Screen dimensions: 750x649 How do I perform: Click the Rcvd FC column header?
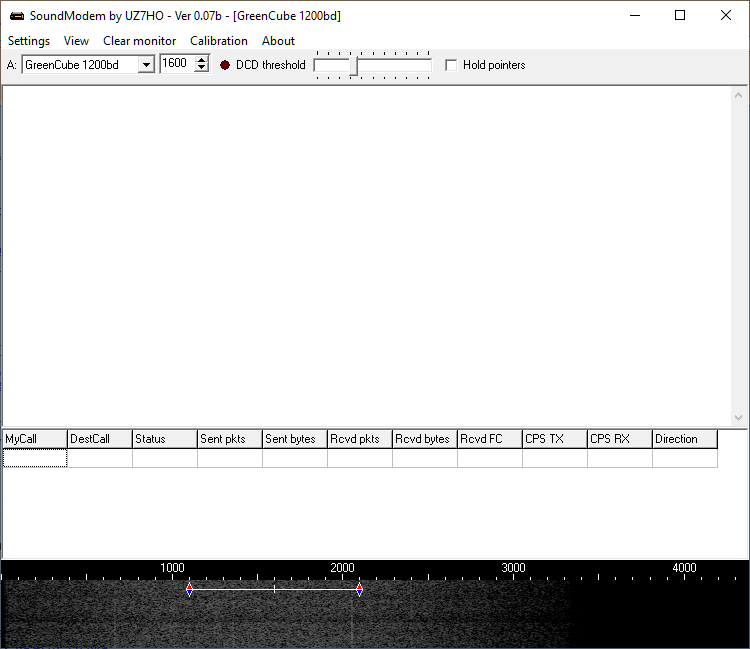490,439
